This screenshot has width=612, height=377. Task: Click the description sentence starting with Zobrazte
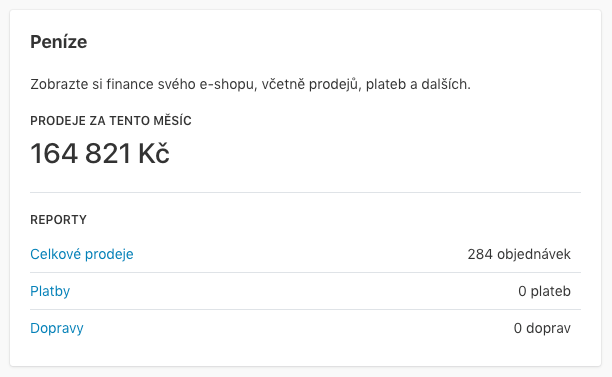tap(251, 84)
